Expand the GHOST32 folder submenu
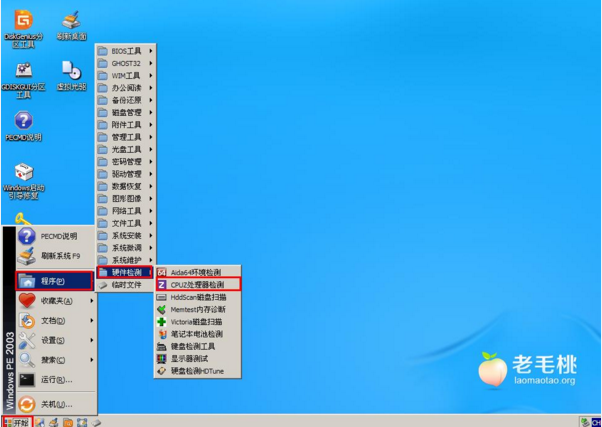 tap(125, 63)
